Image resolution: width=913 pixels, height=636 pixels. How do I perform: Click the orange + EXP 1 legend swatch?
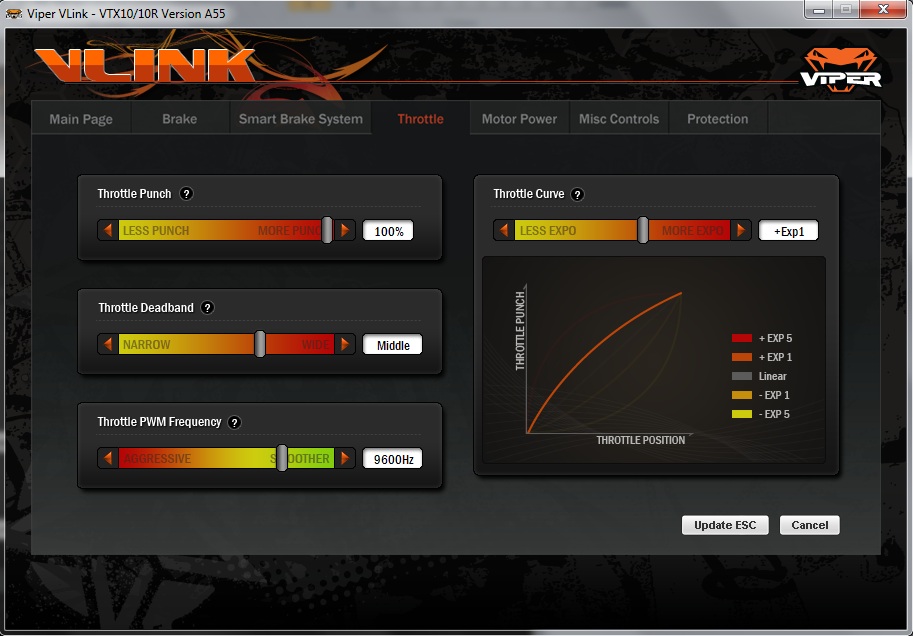(742, 357)
